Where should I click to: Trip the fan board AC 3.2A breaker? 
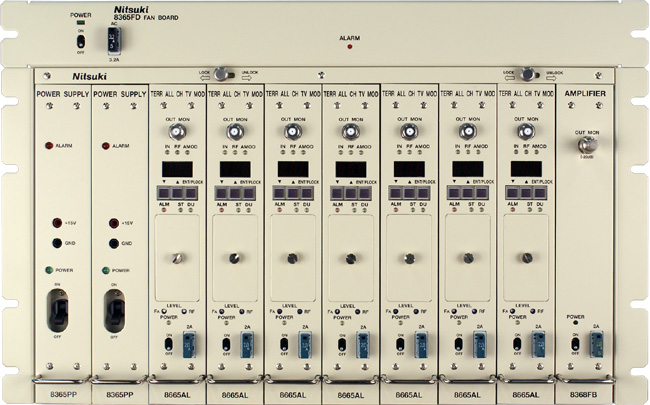[114, 41]
